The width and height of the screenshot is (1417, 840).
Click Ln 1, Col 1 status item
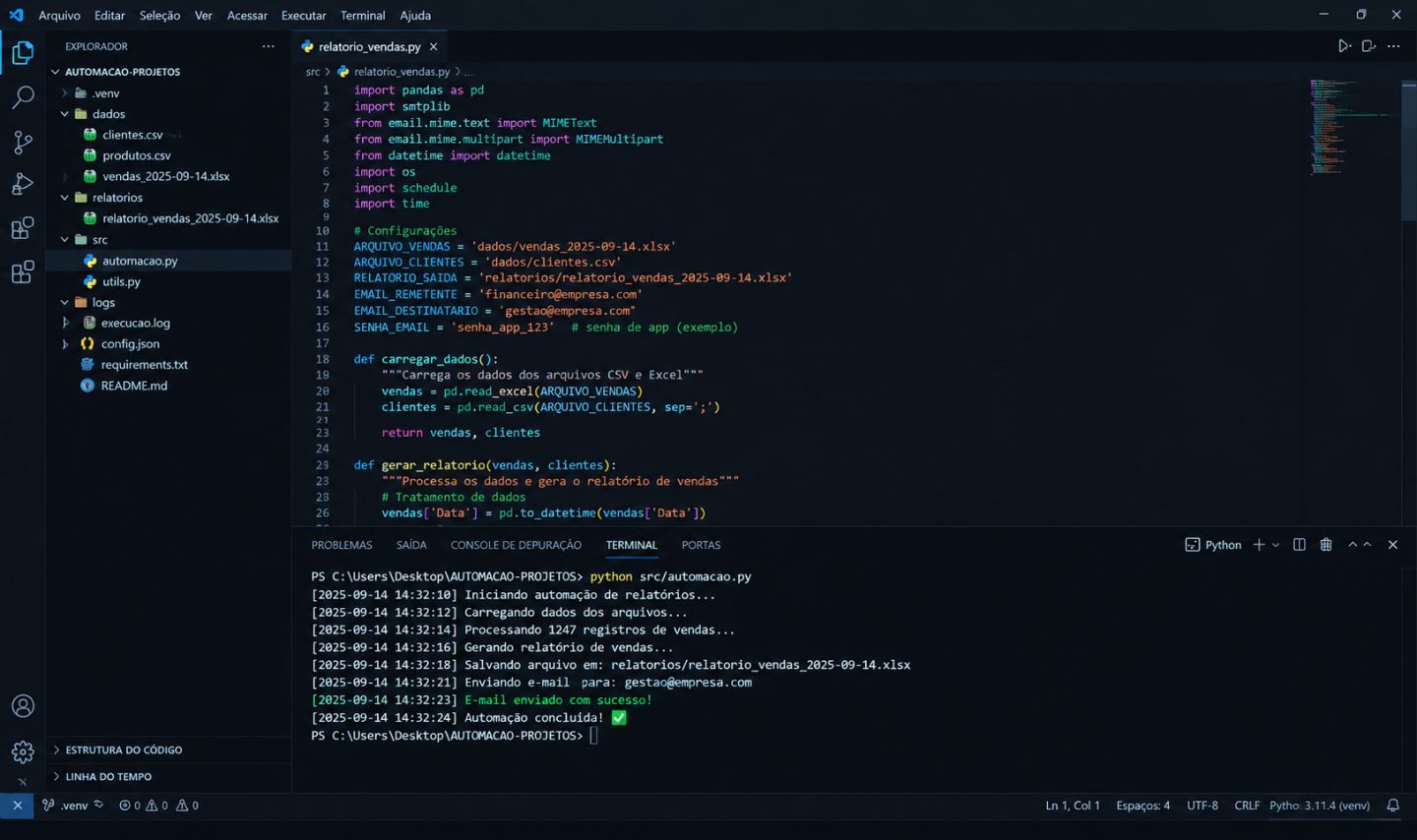pos(1073,806)
